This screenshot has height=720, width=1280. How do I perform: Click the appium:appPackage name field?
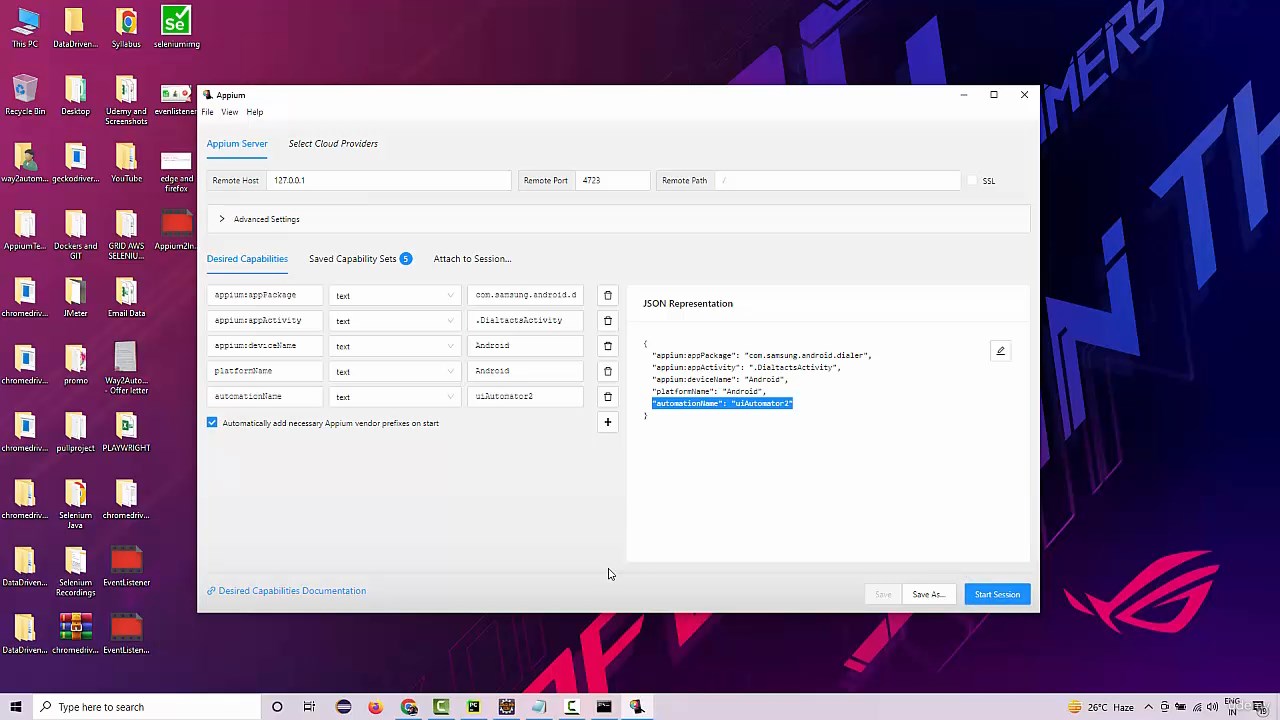click(266, 295)
